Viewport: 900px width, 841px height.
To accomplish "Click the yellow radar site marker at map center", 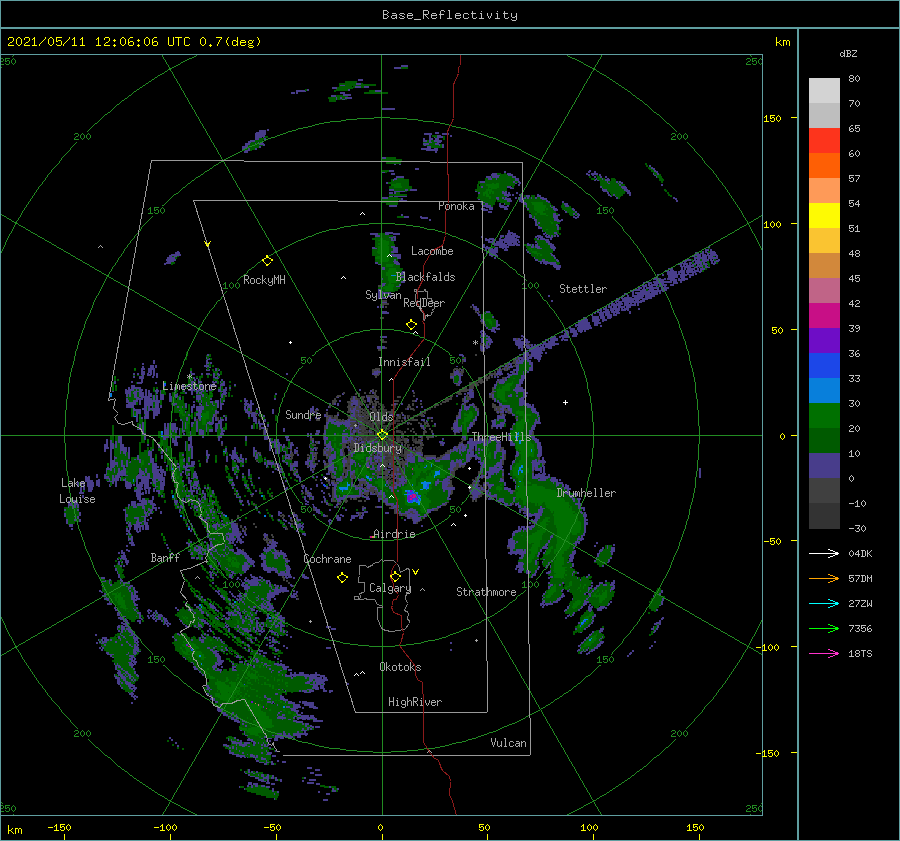I will (x=382, y=435).
